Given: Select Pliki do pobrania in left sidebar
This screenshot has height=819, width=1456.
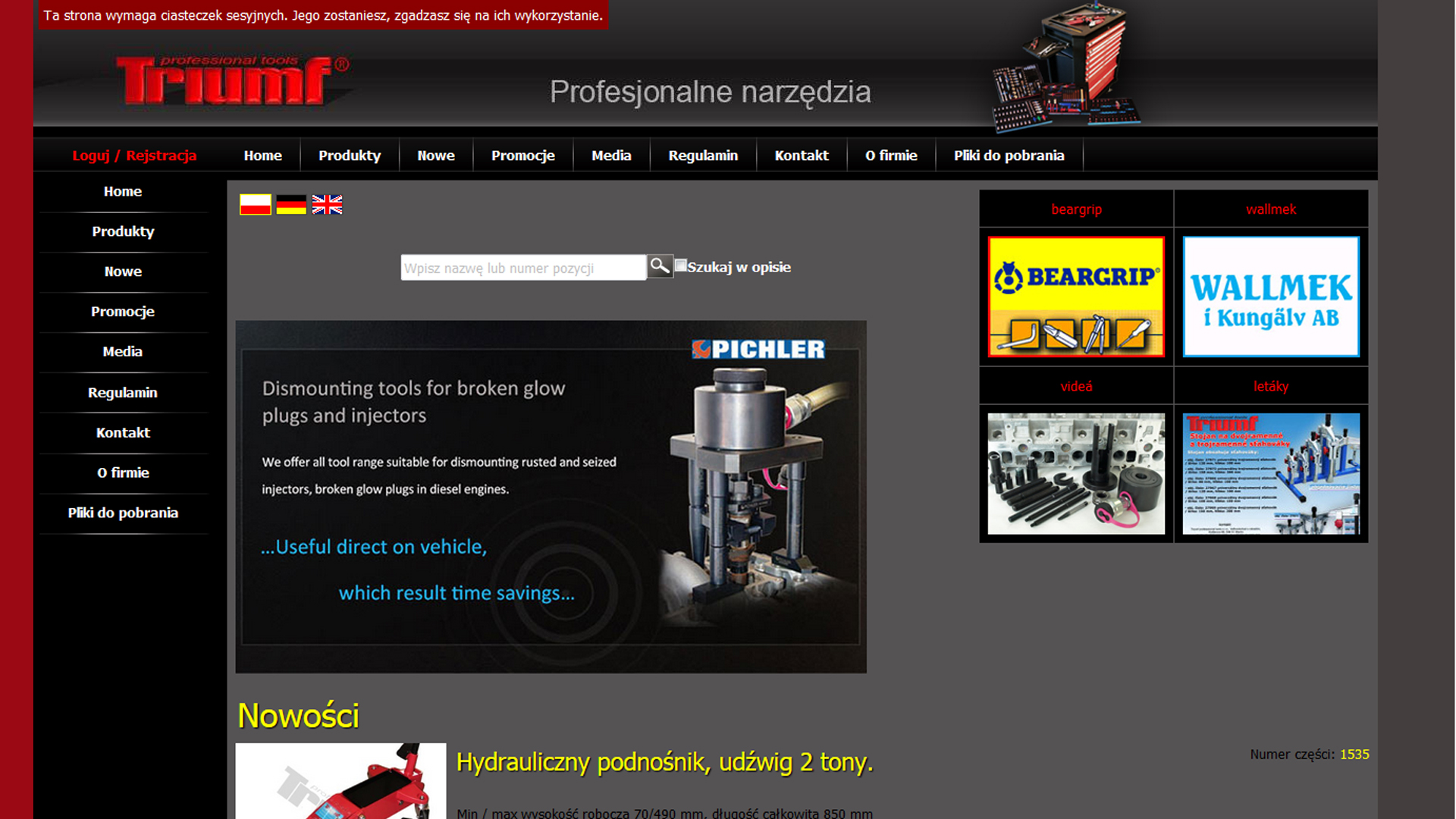Looking at the screenshot, I should pyautogui.click(x=123, y=513).
